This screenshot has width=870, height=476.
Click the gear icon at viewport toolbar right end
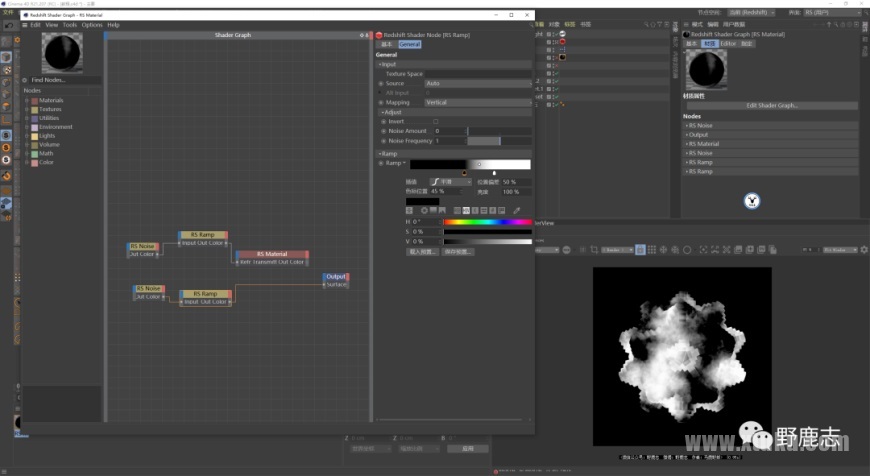coord(864,250)
